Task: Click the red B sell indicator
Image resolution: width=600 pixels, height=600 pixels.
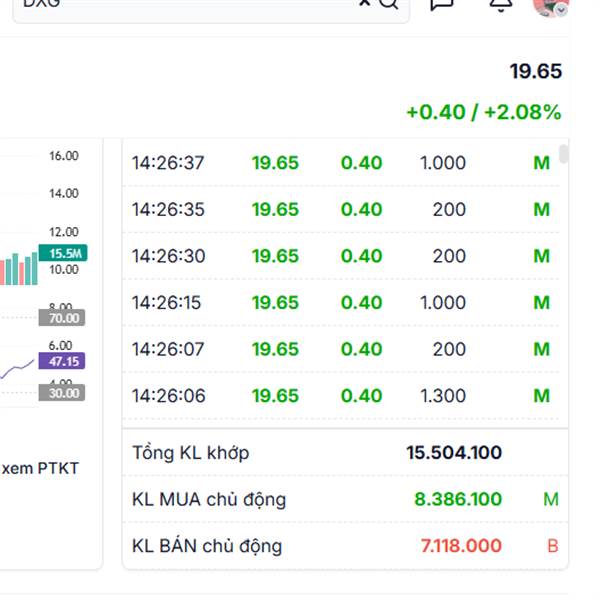Action: (x=552, y=546)
